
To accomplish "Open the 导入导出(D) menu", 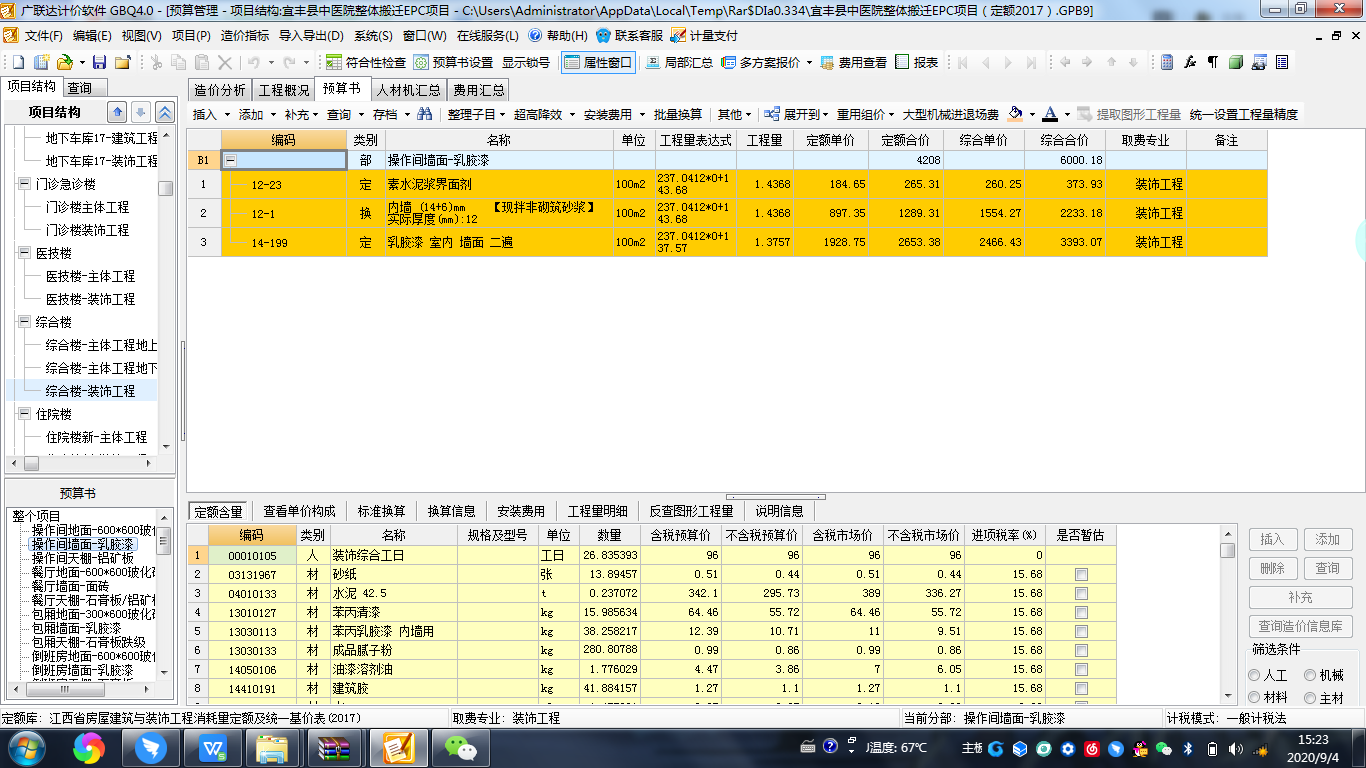I will pyautogui.click(x=311, y=35).
